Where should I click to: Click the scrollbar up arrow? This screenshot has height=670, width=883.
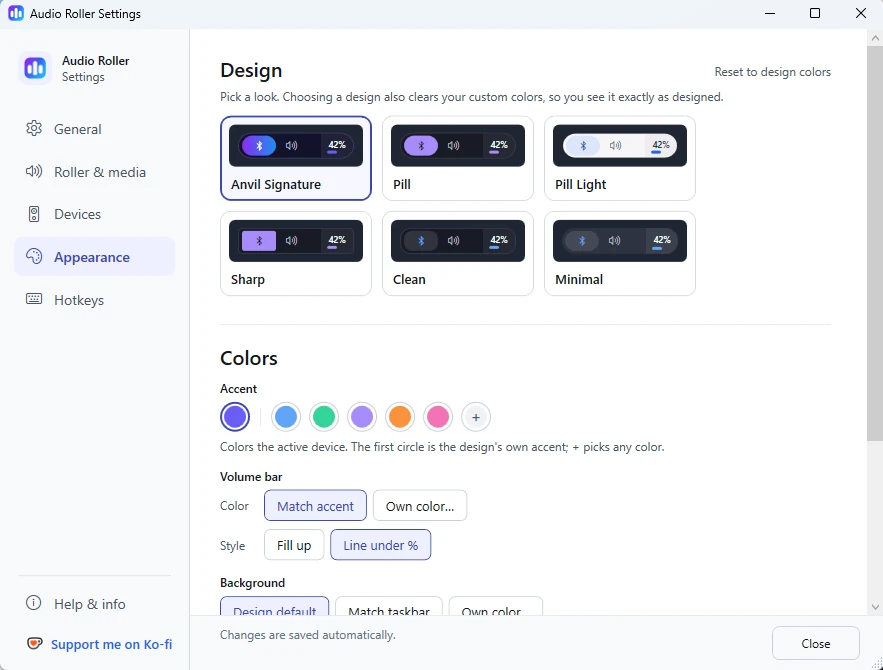[875, 38]
